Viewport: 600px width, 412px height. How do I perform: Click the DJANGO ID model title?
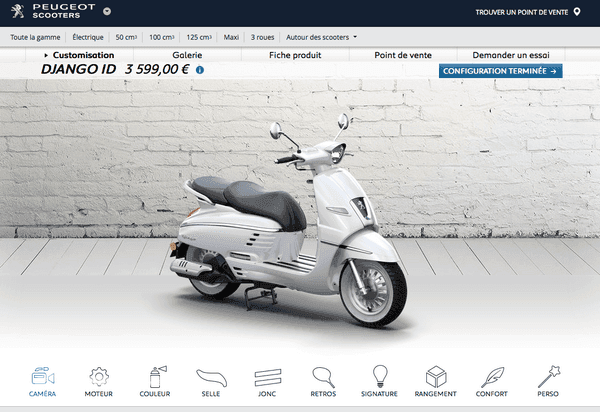[x=78, y=69]
